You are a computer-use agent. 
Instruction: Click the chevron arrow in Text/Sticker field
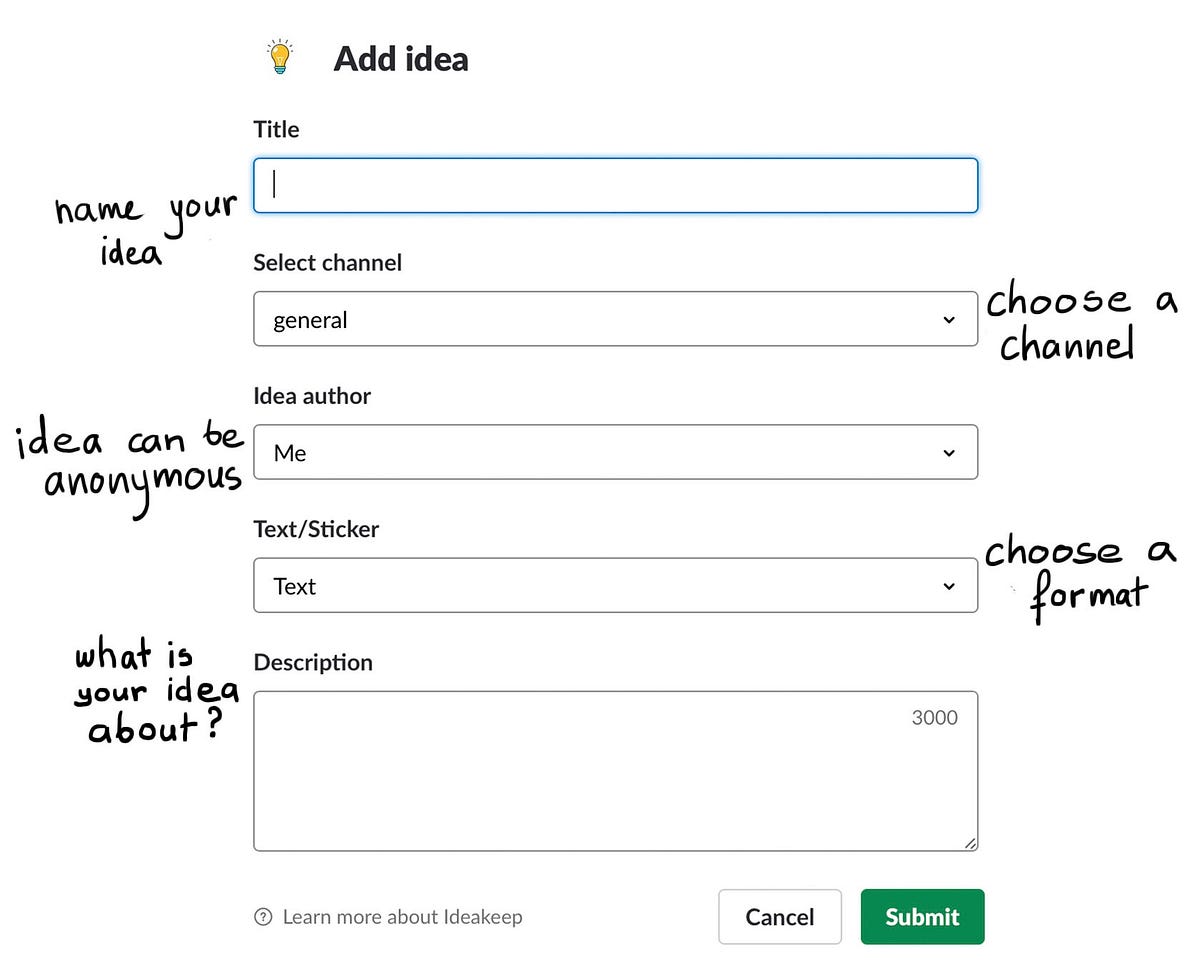tap(949, 586)
